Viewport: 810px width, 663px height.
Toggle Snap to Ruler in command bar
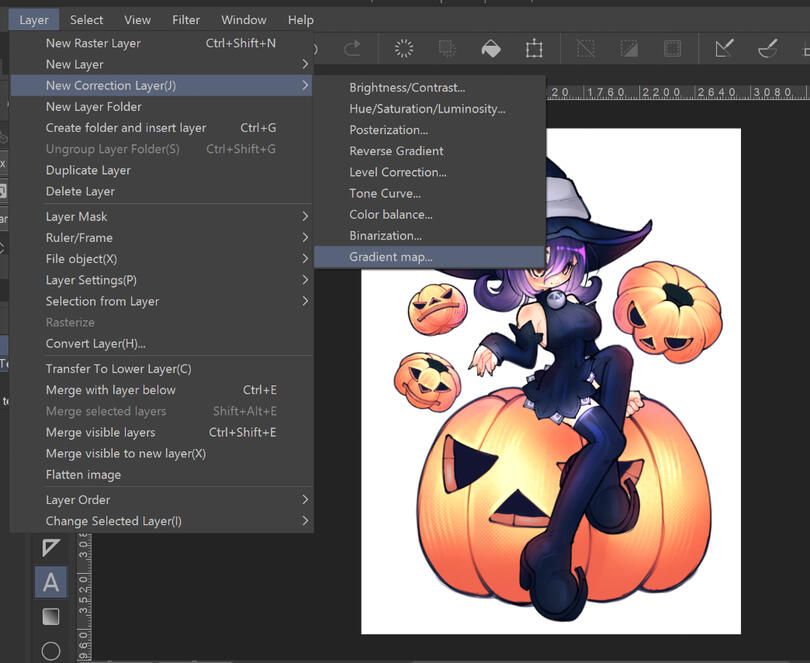click(725, 48)
